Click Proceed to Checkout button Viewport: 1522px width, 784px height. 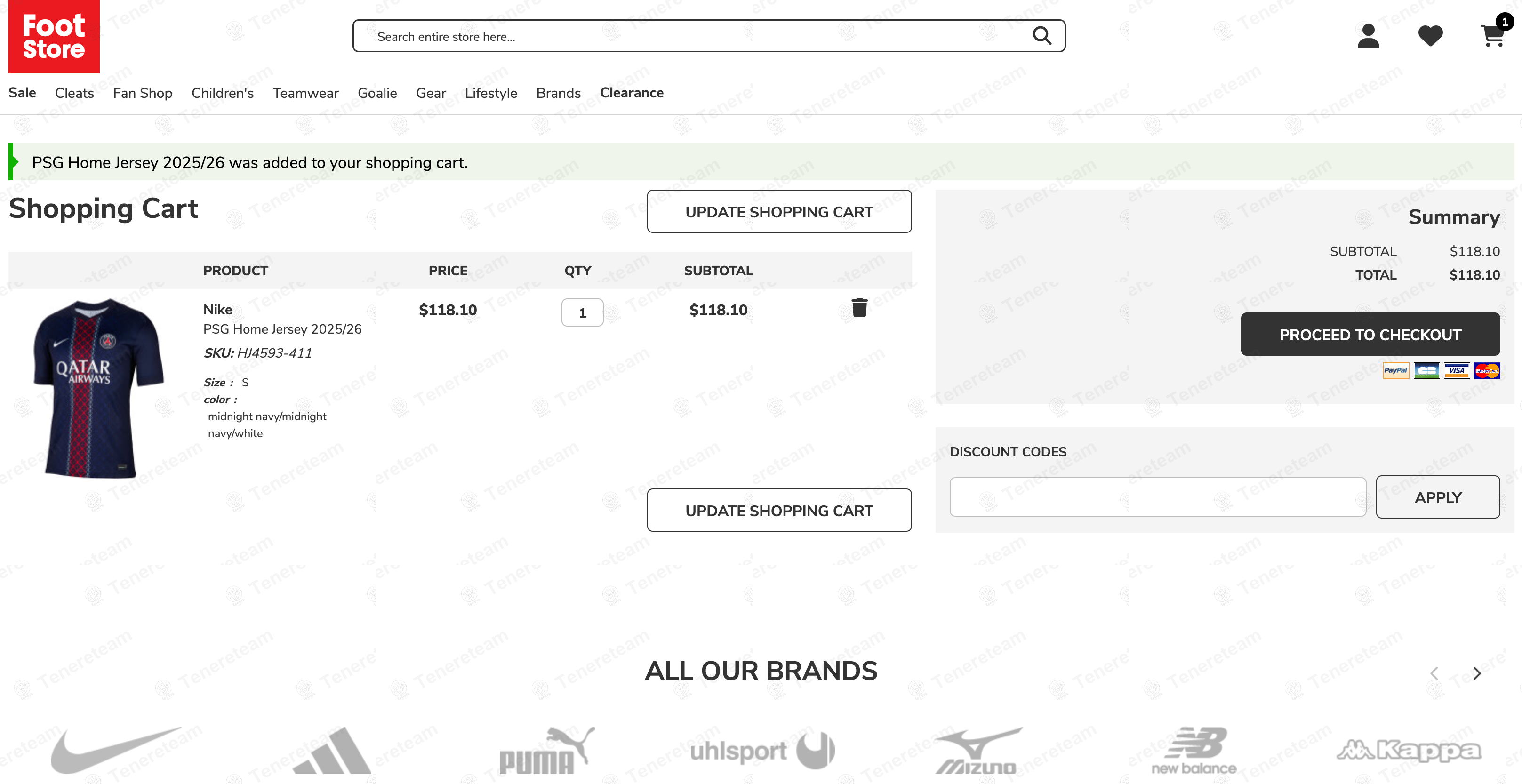[x=1370, y=335]
